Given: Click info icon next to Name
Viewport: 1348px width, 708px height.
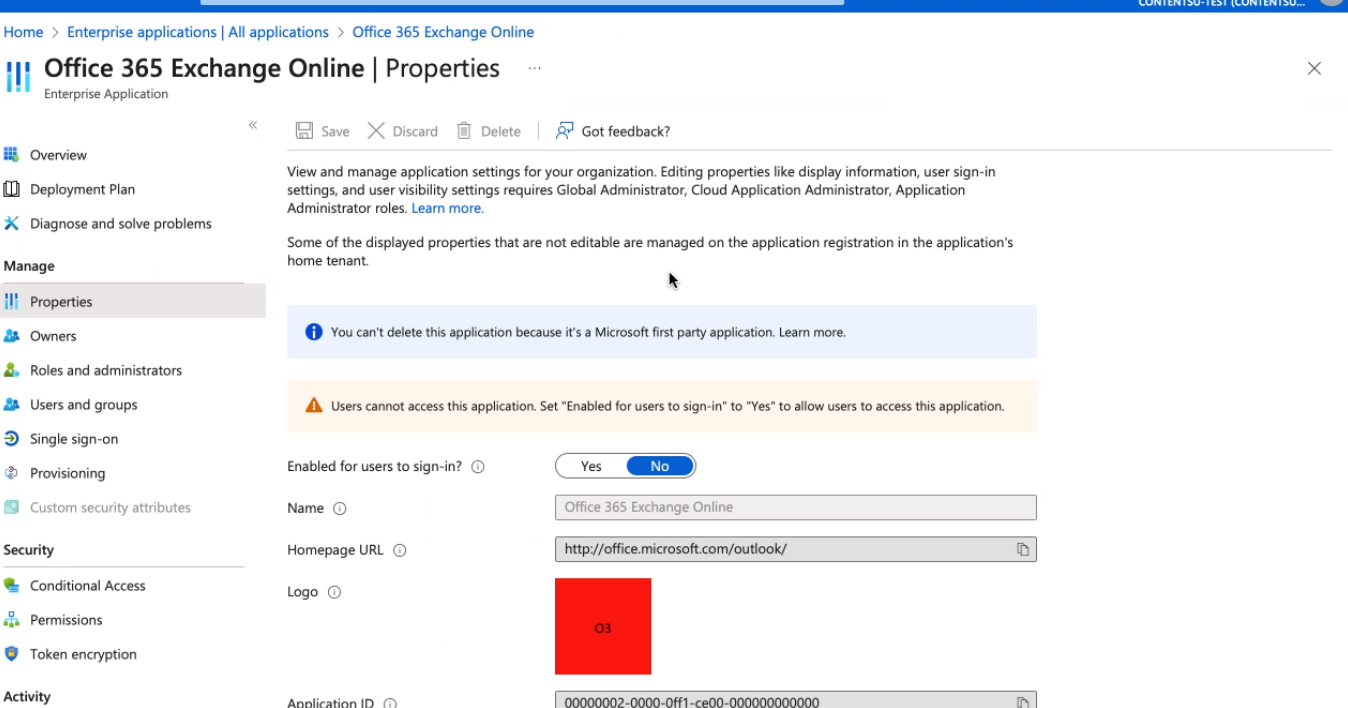Looking at the screenshot, I should tap(339, 508).
